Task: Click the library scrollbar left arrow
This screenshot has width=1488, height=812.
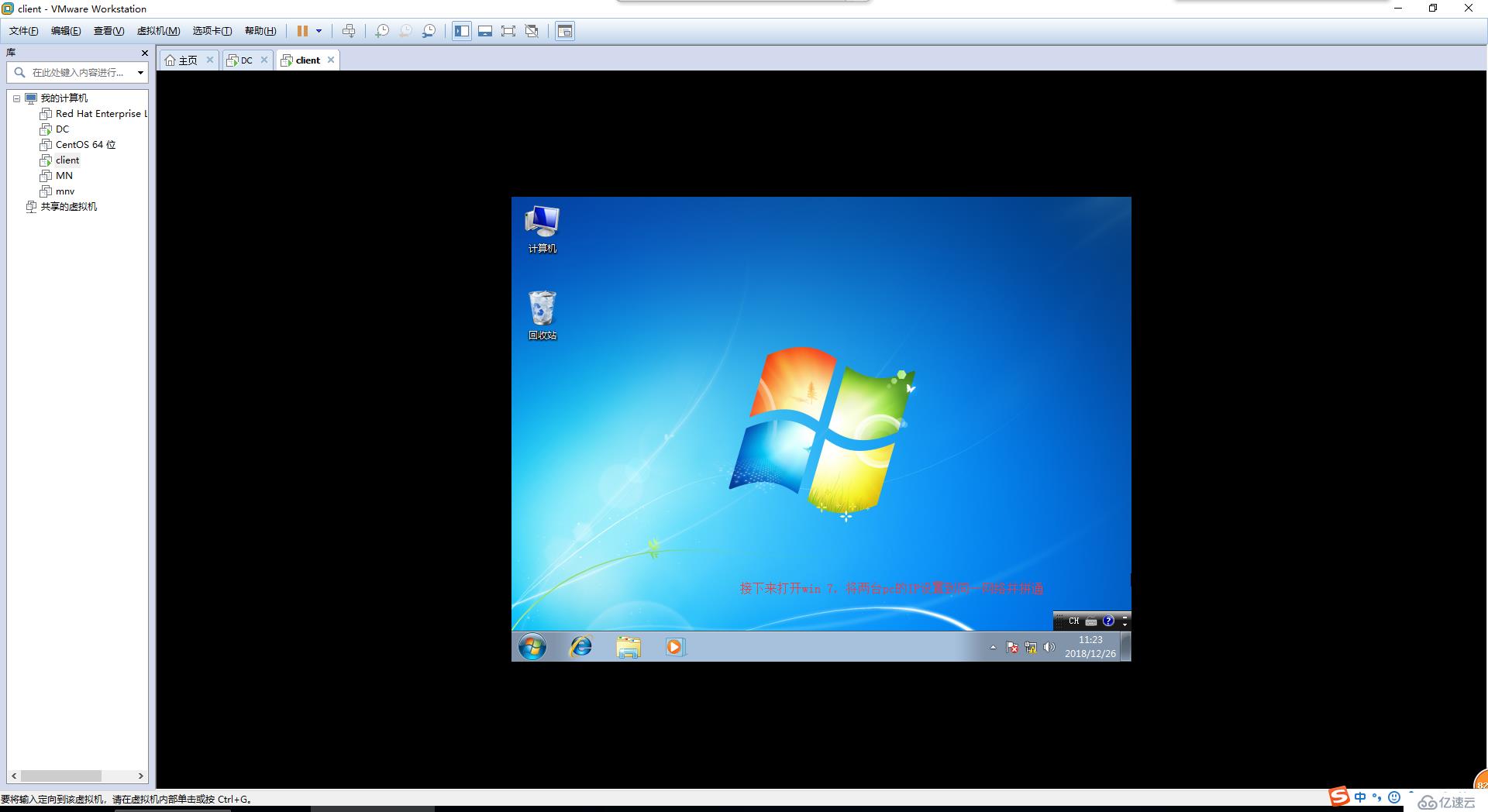Action: pyautogui.click(x=14, y=776)
